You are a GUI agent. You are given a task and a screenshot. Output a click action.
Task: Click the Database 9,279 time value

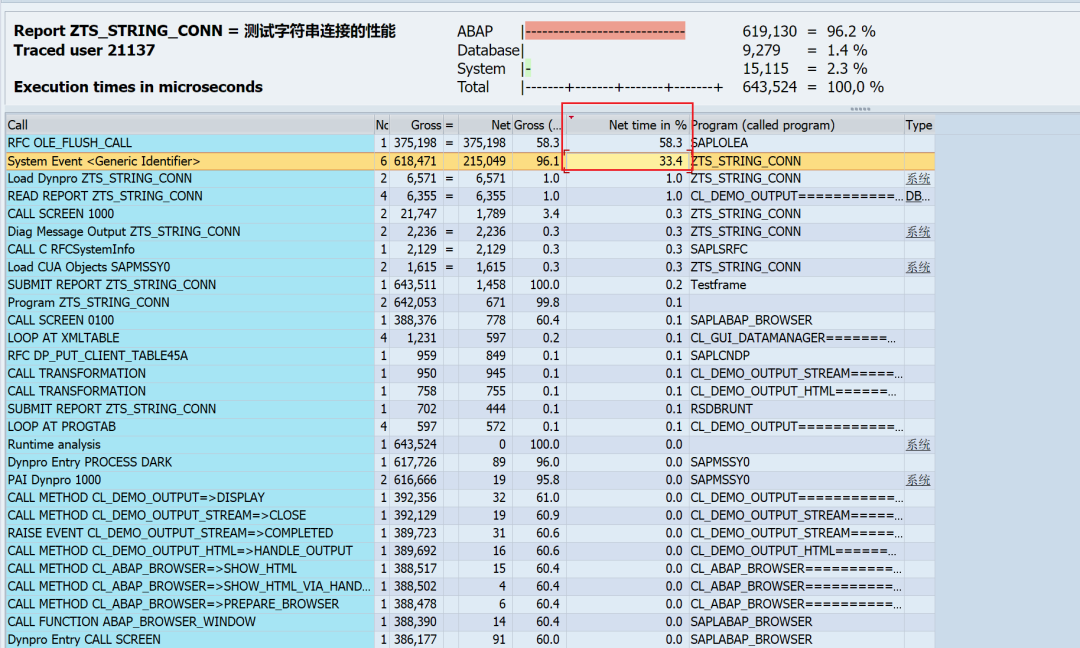coord(761,50)
